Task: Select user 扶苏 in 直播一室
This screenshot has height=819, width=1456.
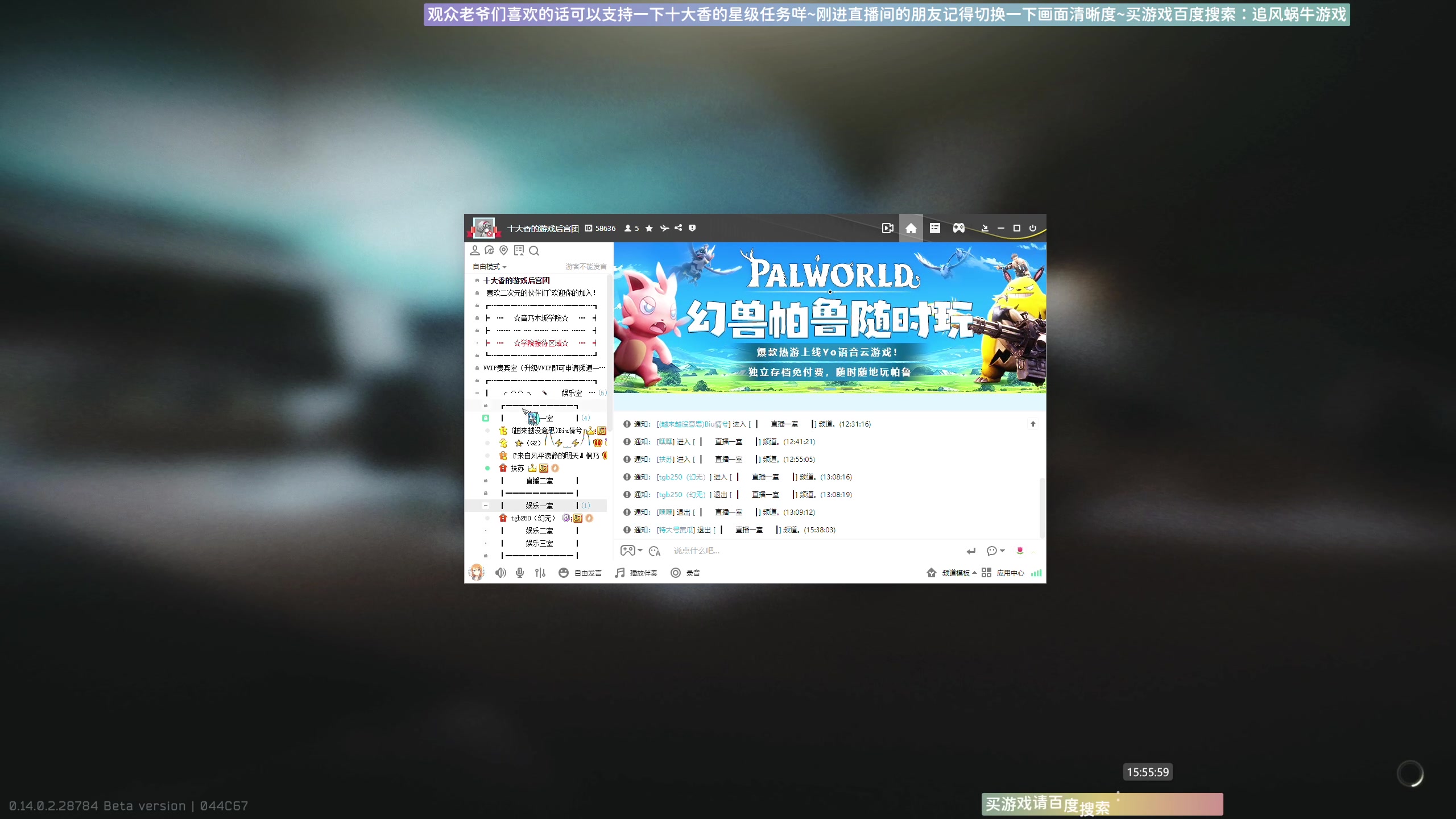Action: pos(517,468)
